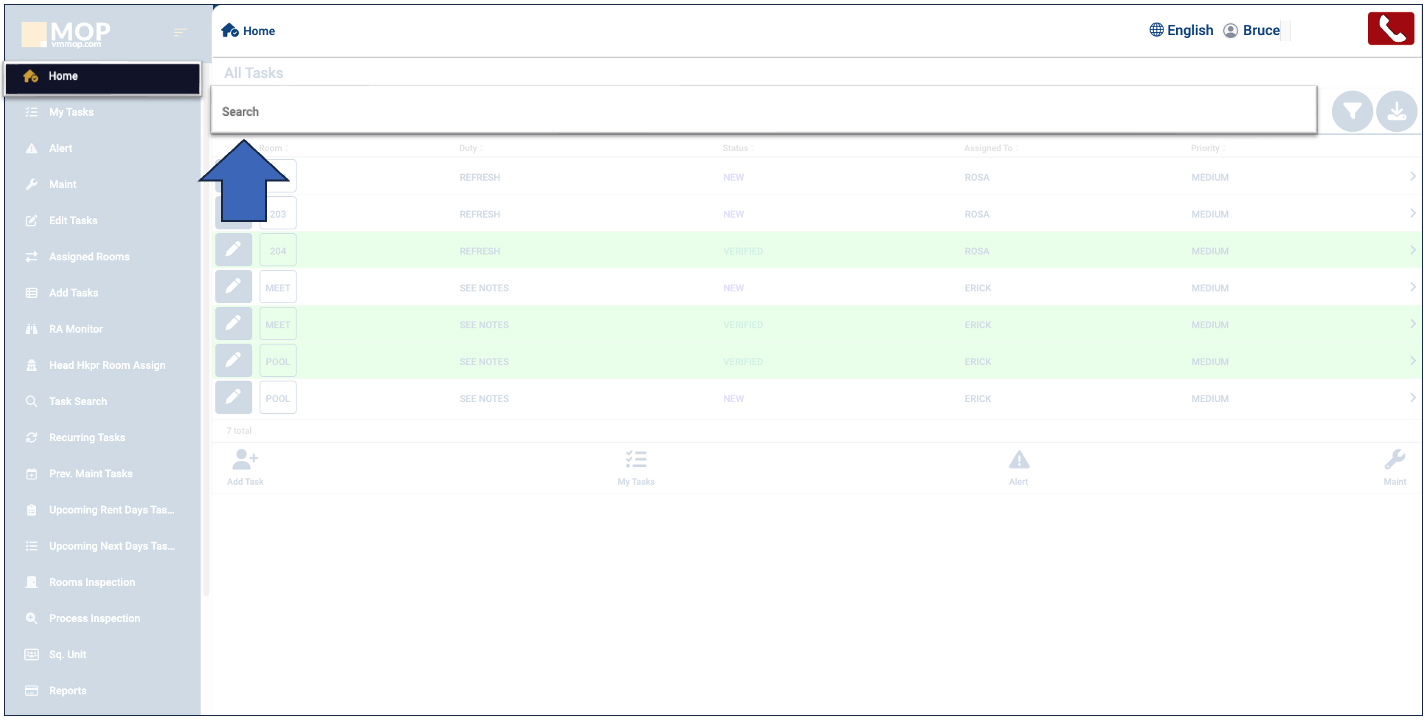Click the download export icon
The image size is (1427, 721).
click(x=1397, y=112)
